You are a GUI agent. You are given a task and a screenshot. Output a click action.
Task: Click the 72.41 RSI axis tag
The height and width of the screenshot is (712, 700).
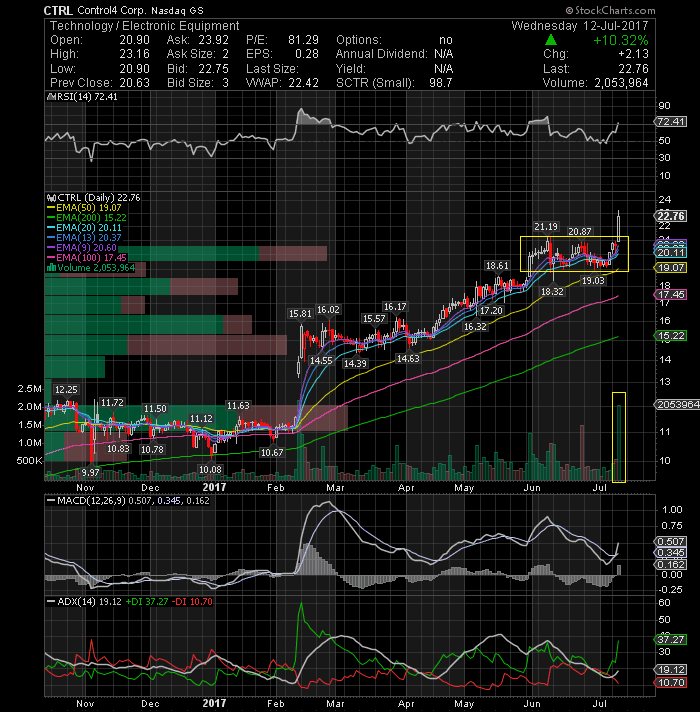pyautogui.click(x=670, y=122)
